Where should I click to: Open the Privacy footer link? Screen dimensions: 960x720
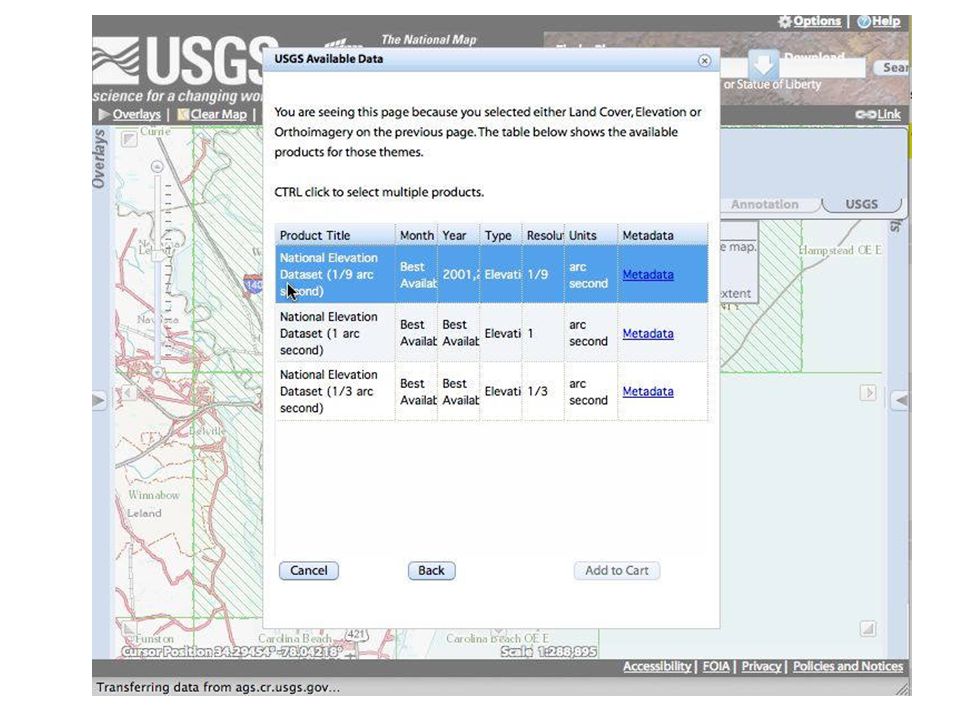[x=761, y=667]
